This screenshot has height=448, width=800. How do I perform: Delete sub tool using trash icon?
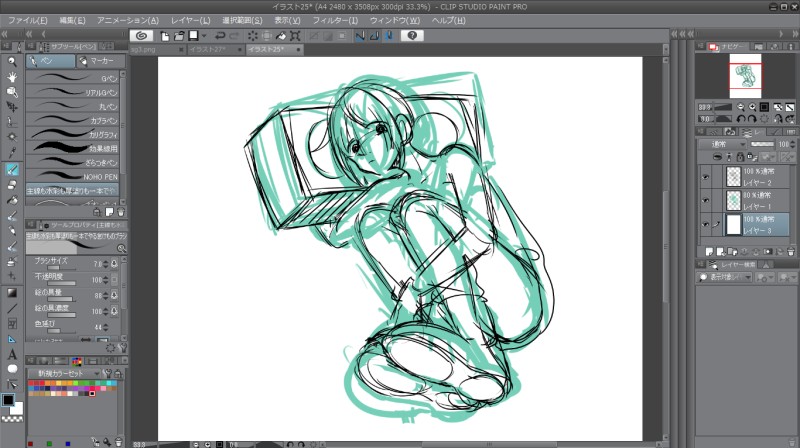121,212
